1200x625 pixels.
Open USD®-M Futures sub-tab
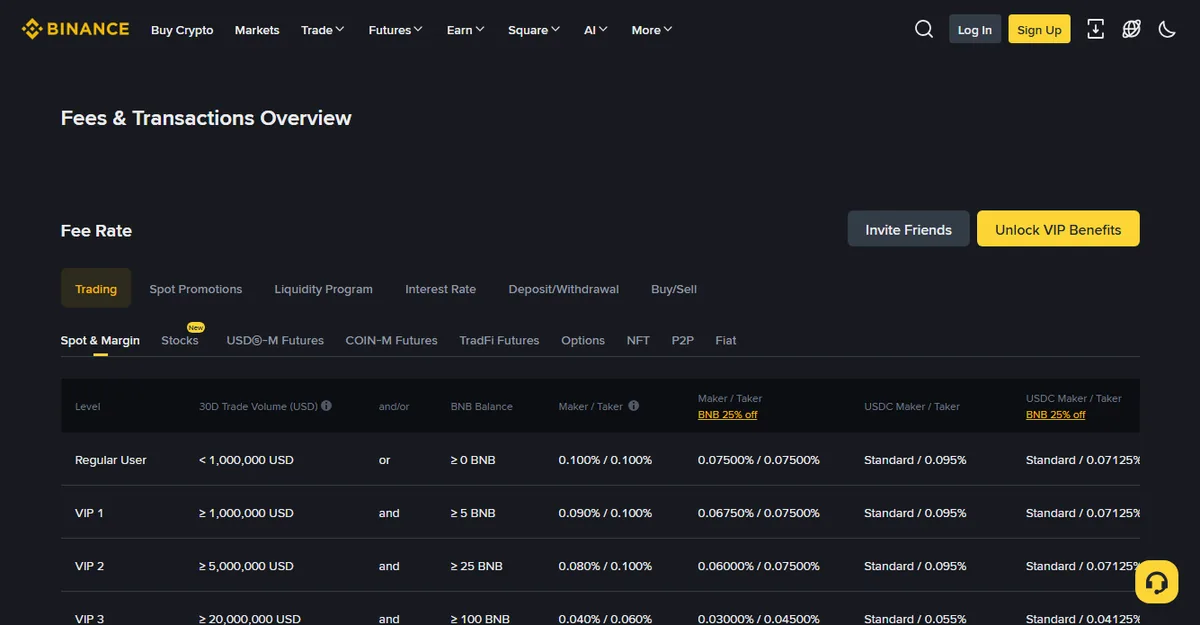[275, 340]
